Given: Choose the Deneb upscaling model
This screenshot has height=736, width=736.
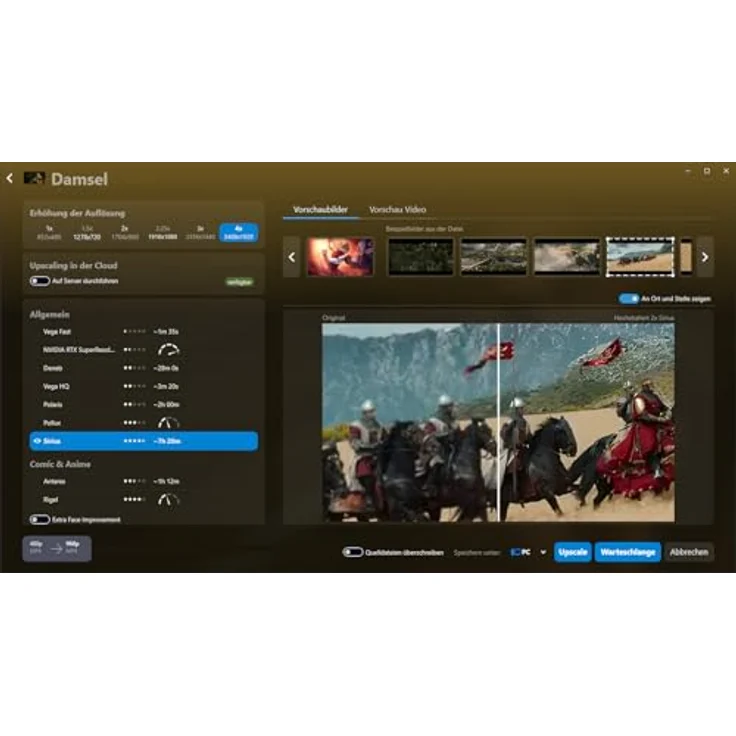Looking at the screenshot, I should pos(143,368).
